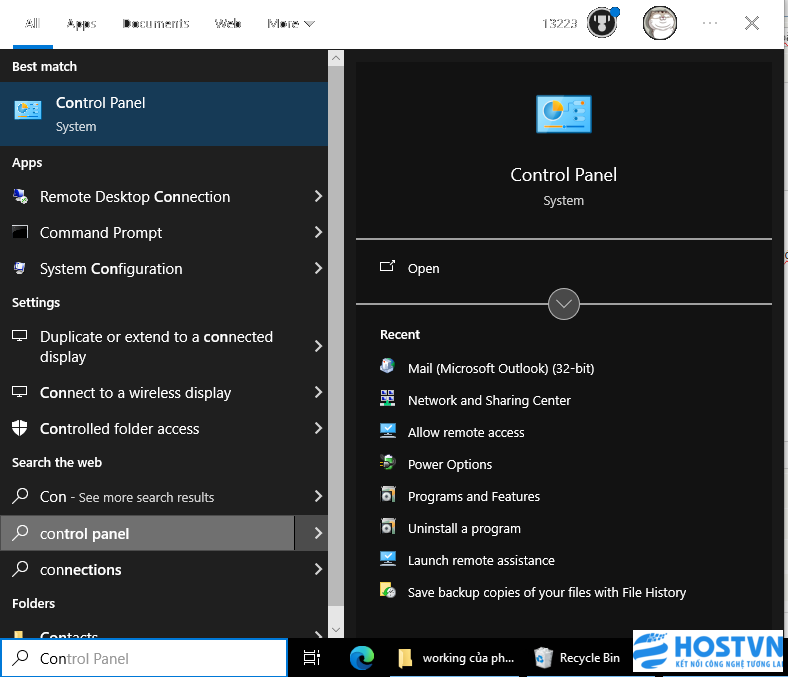Image resolution: width=788 pixels, height=677 pixels.
Task: Click the File History backup icon
Action: (387, 591)
